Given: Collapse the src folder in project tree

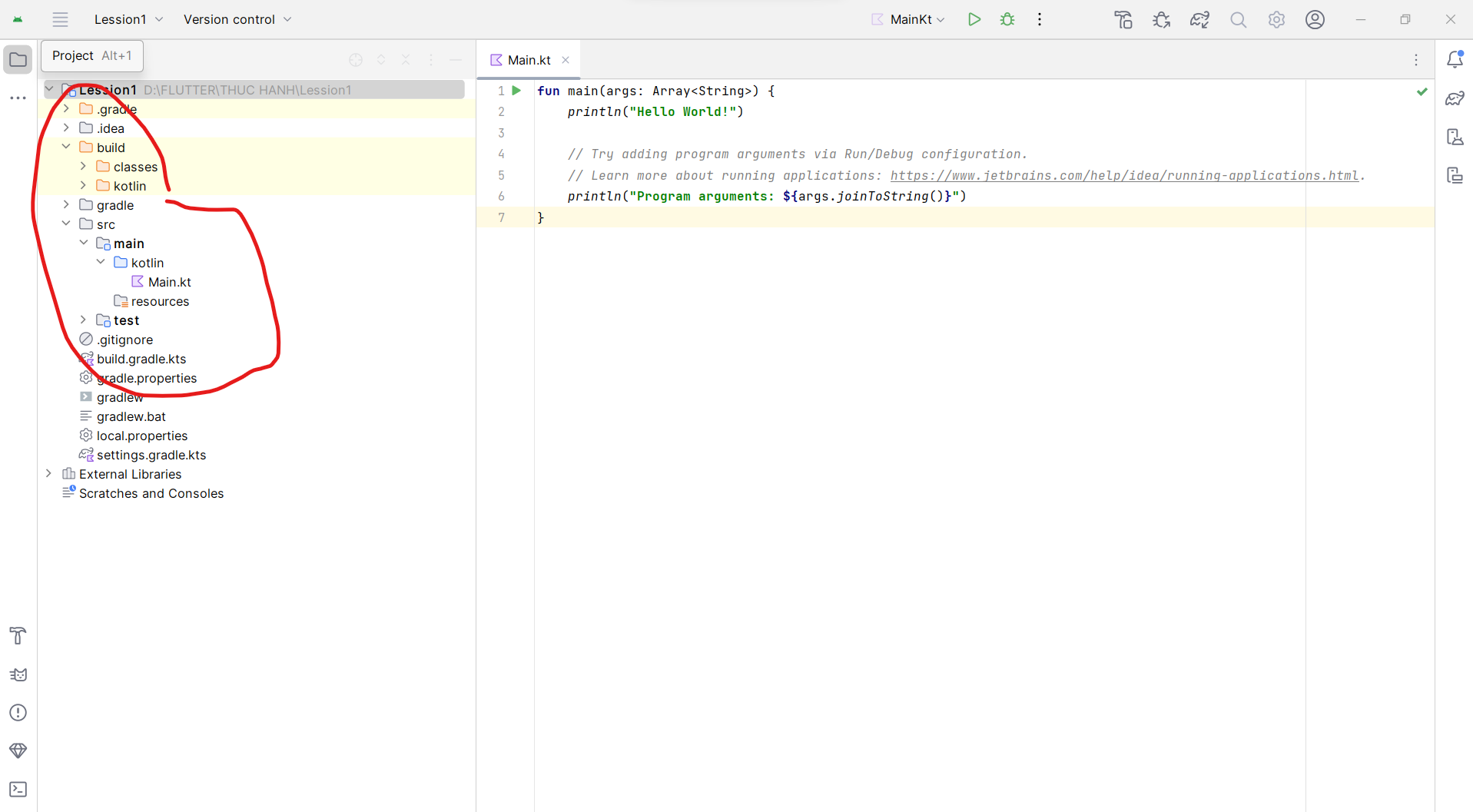Looking at the screenshot, I should coord(66,224).
